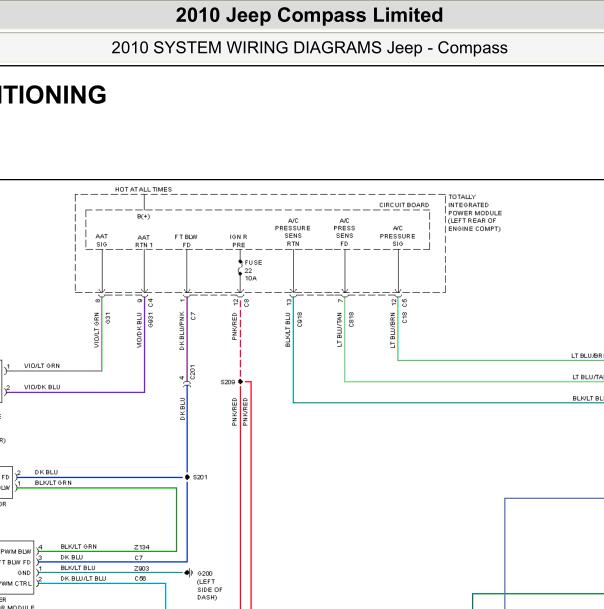This screenshot has width=604, height=609.
Task: Click the "C58" circuit label
Action: pyautogui.click(x=140, y=579)
